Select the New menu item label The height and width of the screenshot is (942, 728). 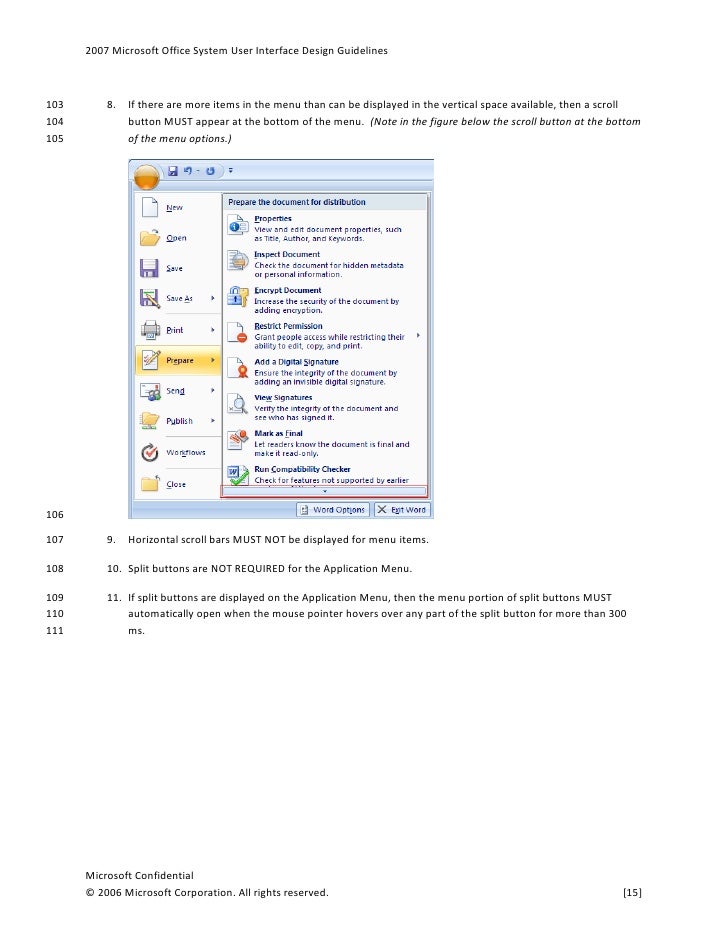tap(174, 207)
